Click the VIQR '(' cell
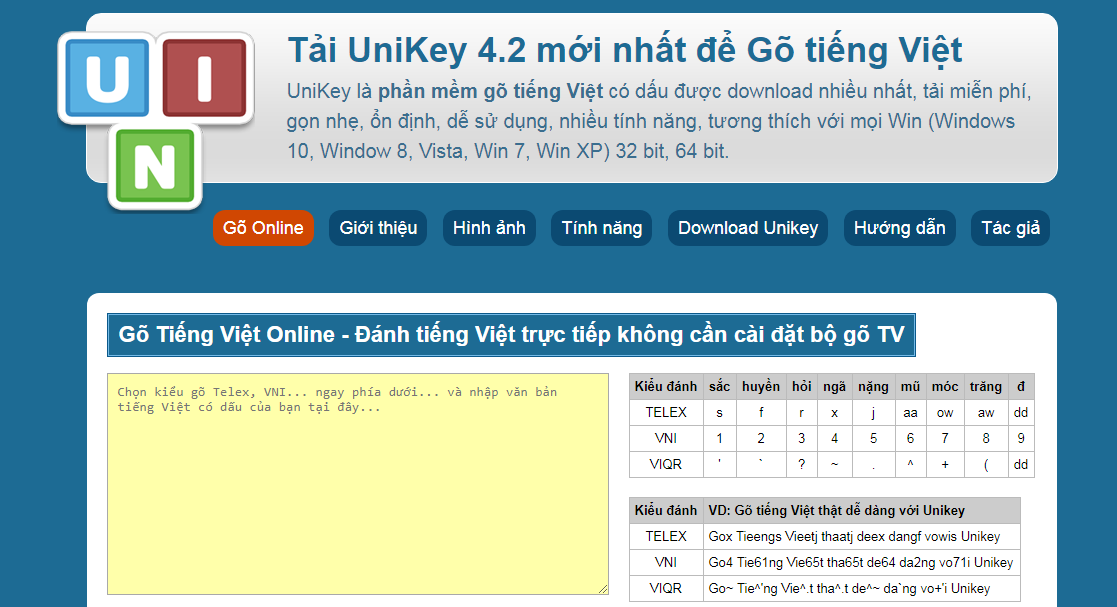This screenshot has height=607, width=1117. point(986,465)
